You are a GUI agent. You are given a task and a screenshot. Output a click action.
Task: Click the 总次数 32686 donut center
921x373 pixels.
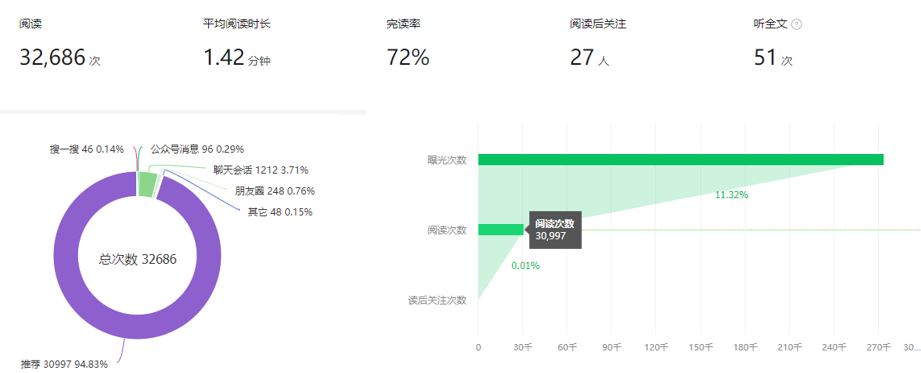coord(137,259)
